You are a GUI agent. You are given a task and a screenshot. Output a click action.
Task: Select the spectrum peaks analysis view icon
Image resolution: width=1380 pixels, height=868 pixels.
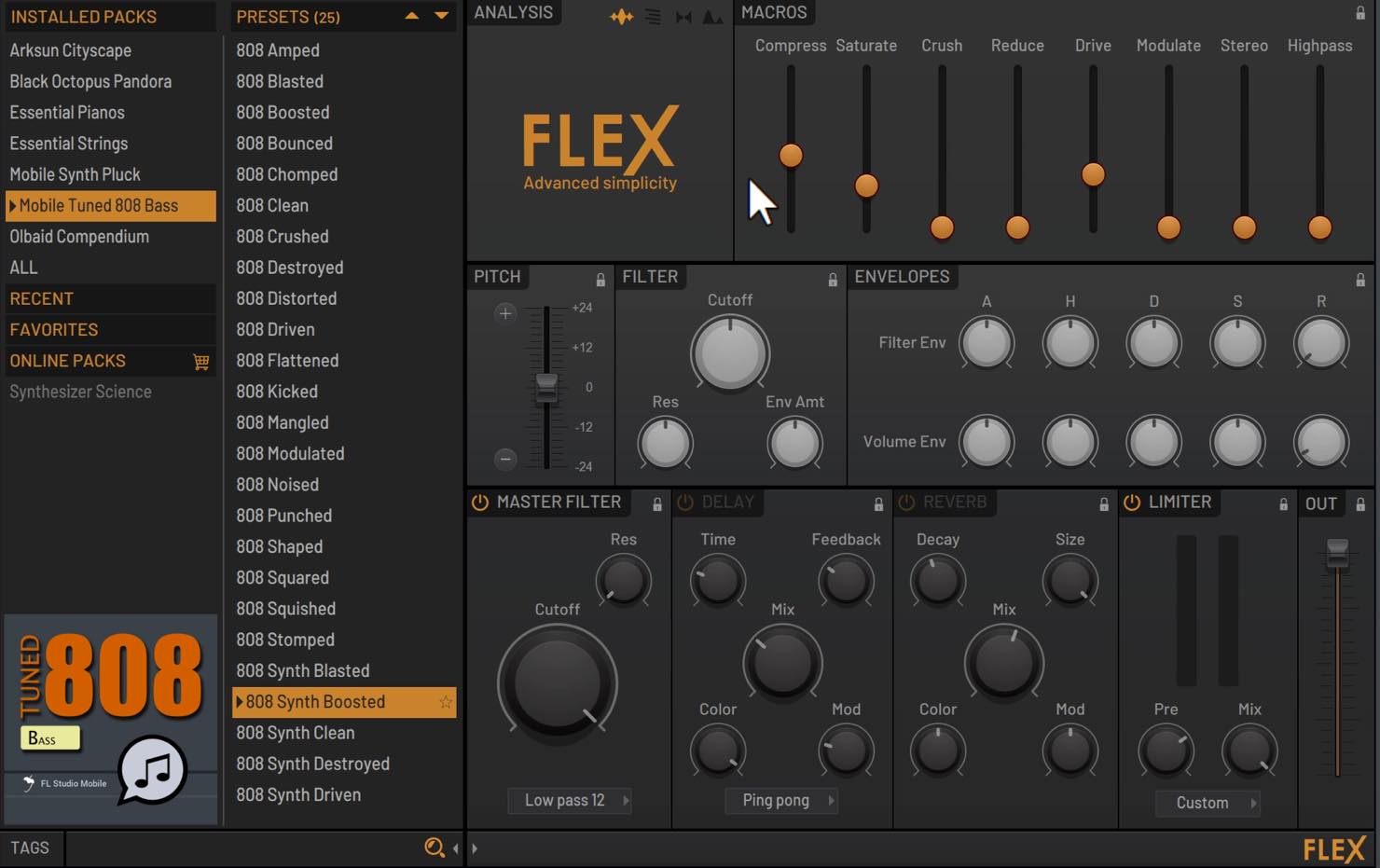(x=712, y=17)
